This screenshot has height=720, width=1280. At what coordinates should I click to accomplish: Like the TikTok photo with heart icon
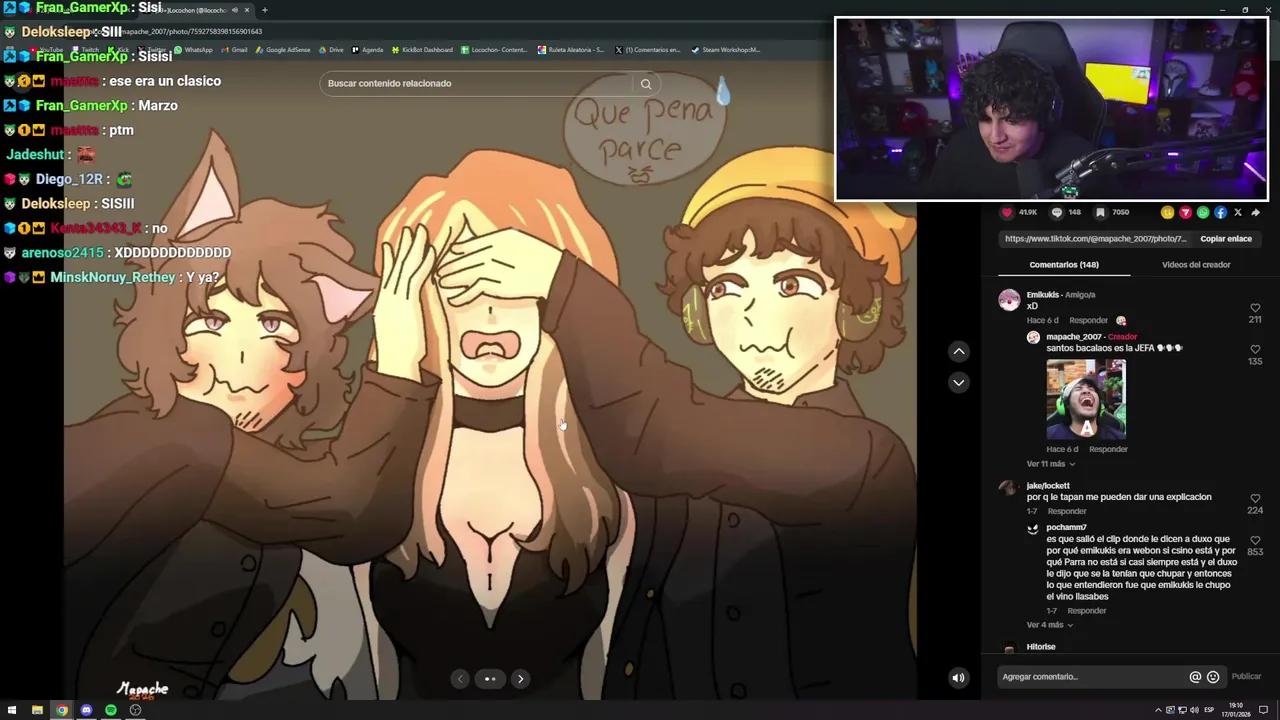(1007, 212)
